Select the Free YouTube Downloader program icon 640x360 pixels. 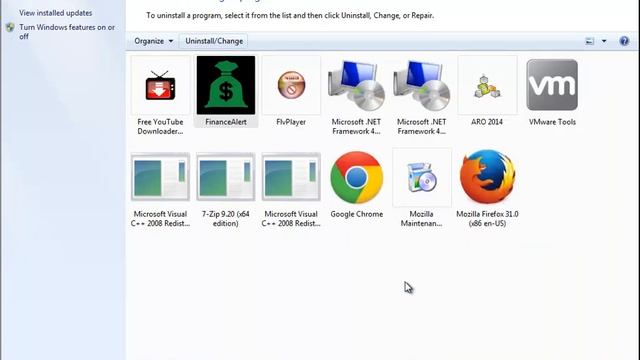click(x=160, y=85)
